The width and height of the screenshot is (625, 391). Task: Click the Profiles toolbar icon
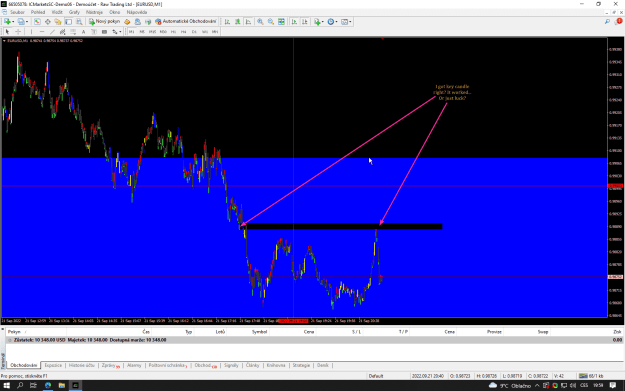pyautogui.click(x=21, y=22)
